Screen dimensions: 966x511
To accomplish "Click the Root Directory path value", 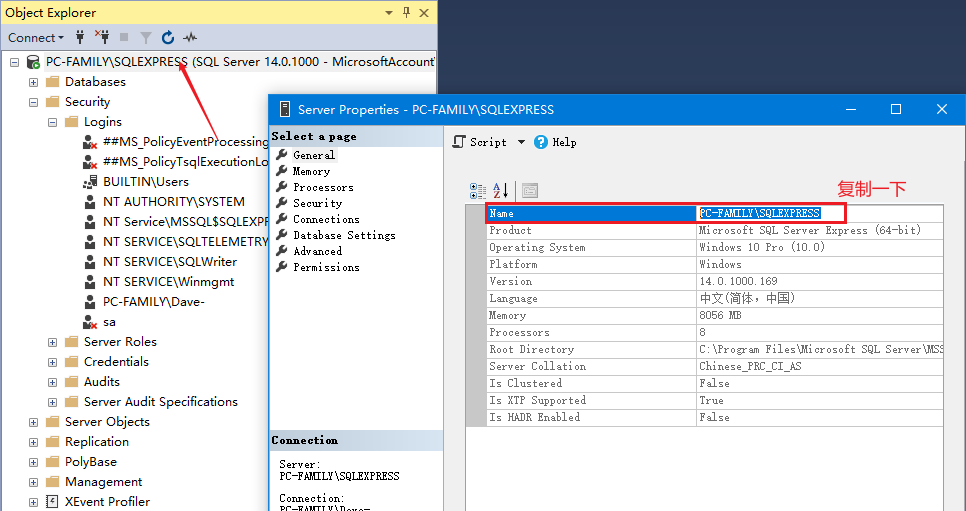I will pyautogui.click(x=821, y=350).
